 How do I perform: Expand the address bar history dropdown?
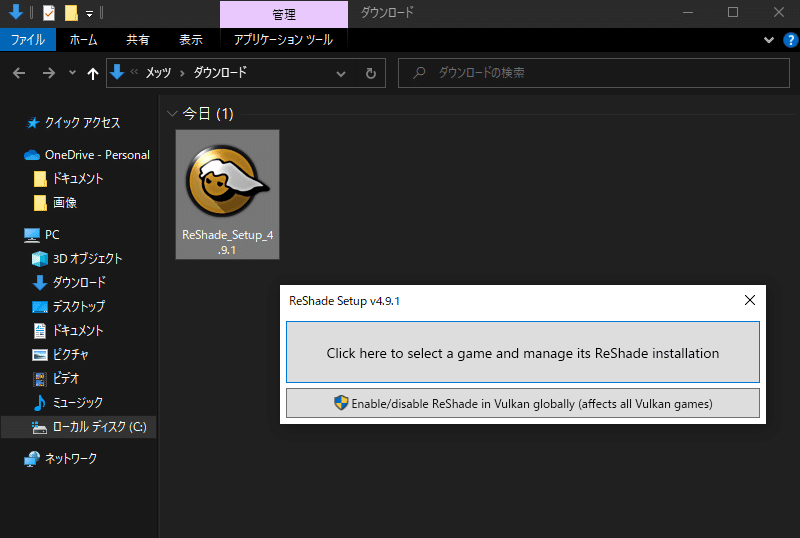tap(341, 74)
